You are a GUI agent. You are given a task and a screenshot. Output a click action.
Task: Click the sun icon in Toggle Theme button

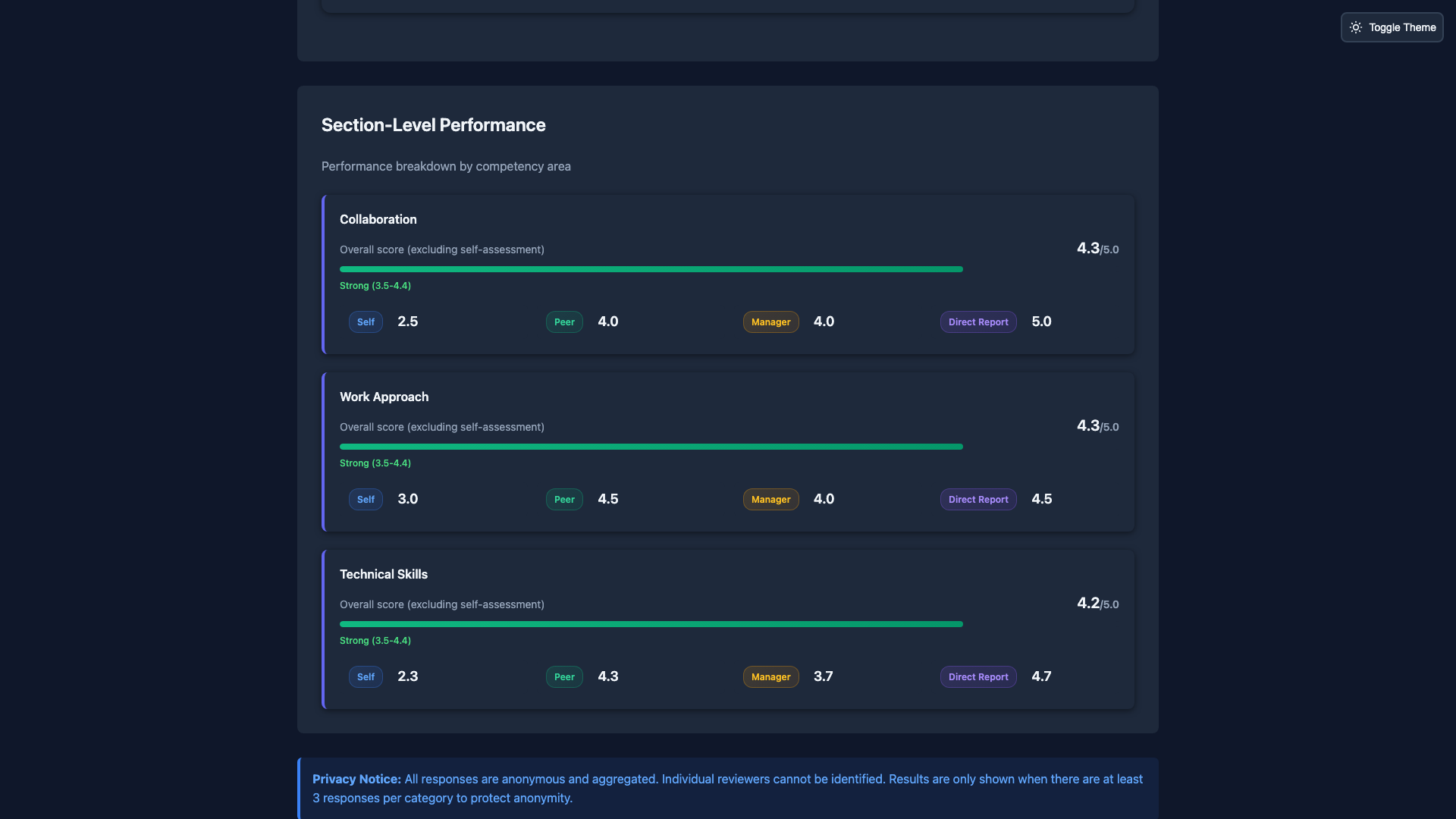point(1357,27)
